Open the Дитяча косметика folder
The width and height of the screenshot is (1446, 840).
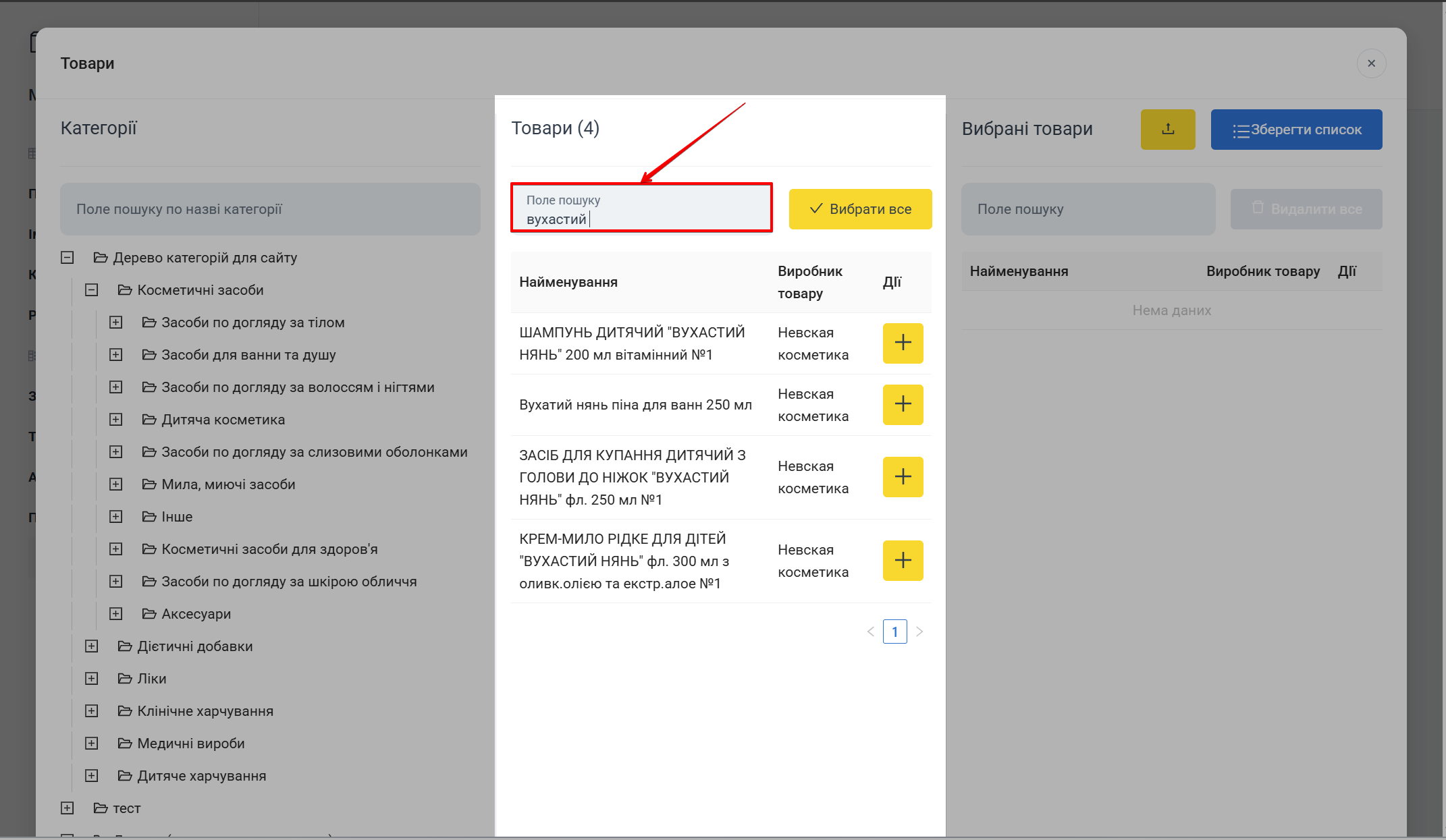click(x=223, y=420)
